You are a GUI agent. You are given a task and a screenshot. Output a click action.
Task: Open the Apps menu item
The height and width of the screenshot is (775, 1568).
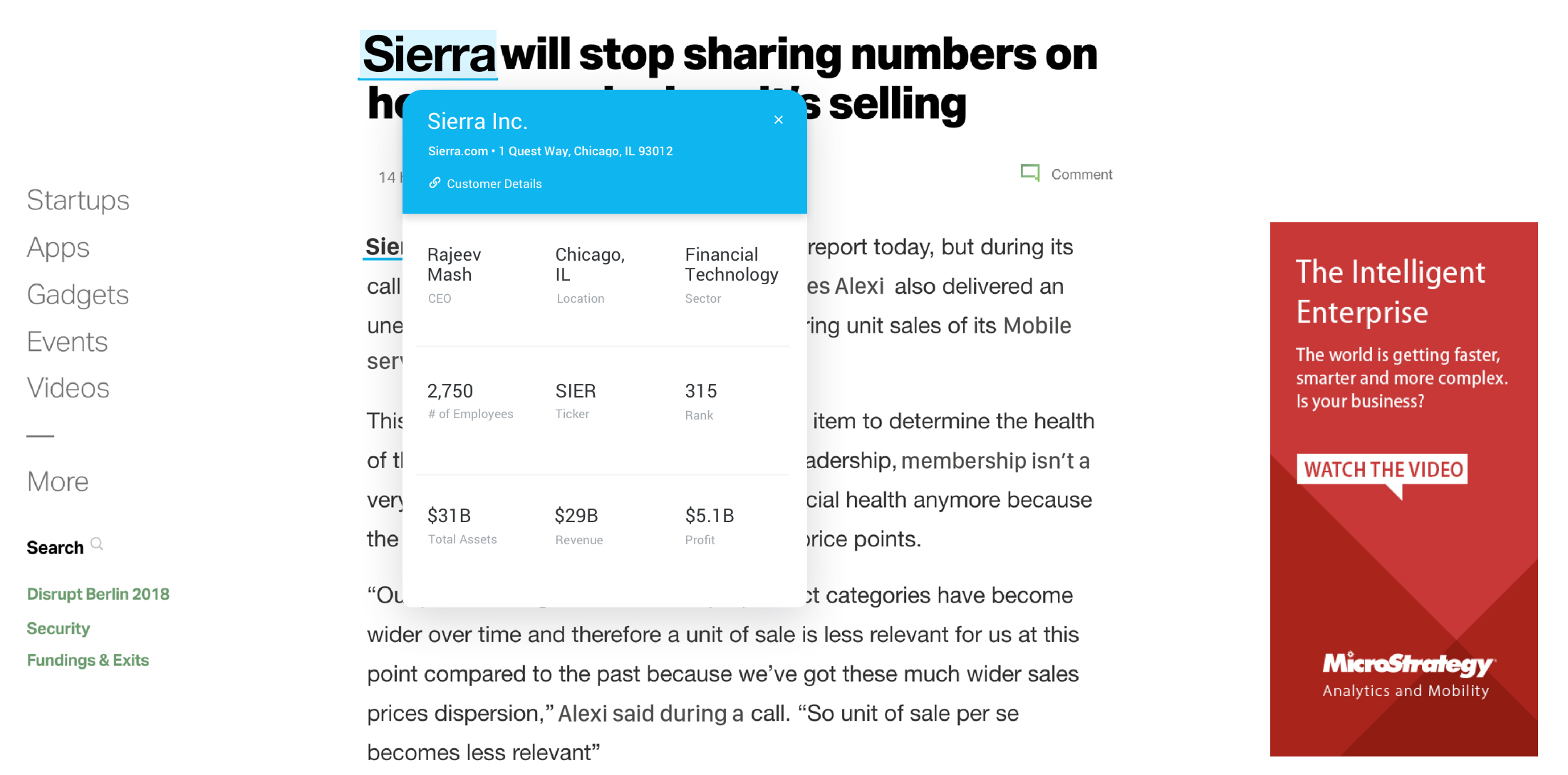coord(58,247)
